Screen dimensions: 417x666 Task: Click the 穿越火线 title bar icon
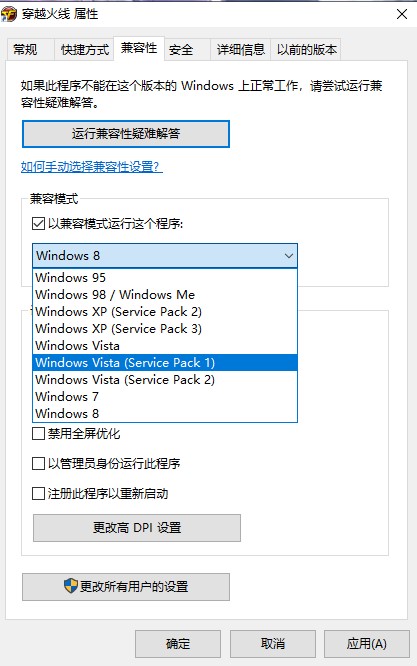tap(8, 14)
